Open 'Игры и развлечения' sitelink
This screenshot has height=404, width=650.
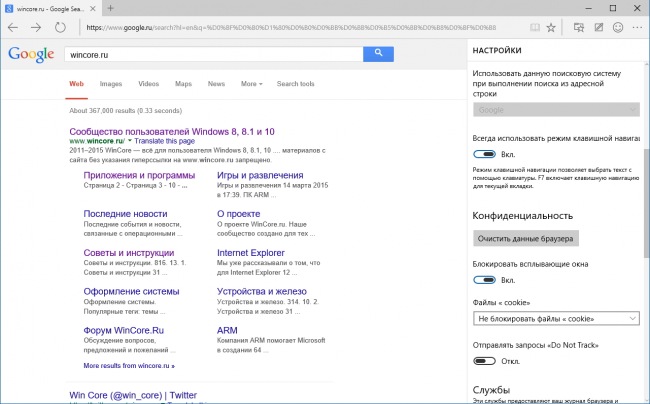[x=260, y=175]
